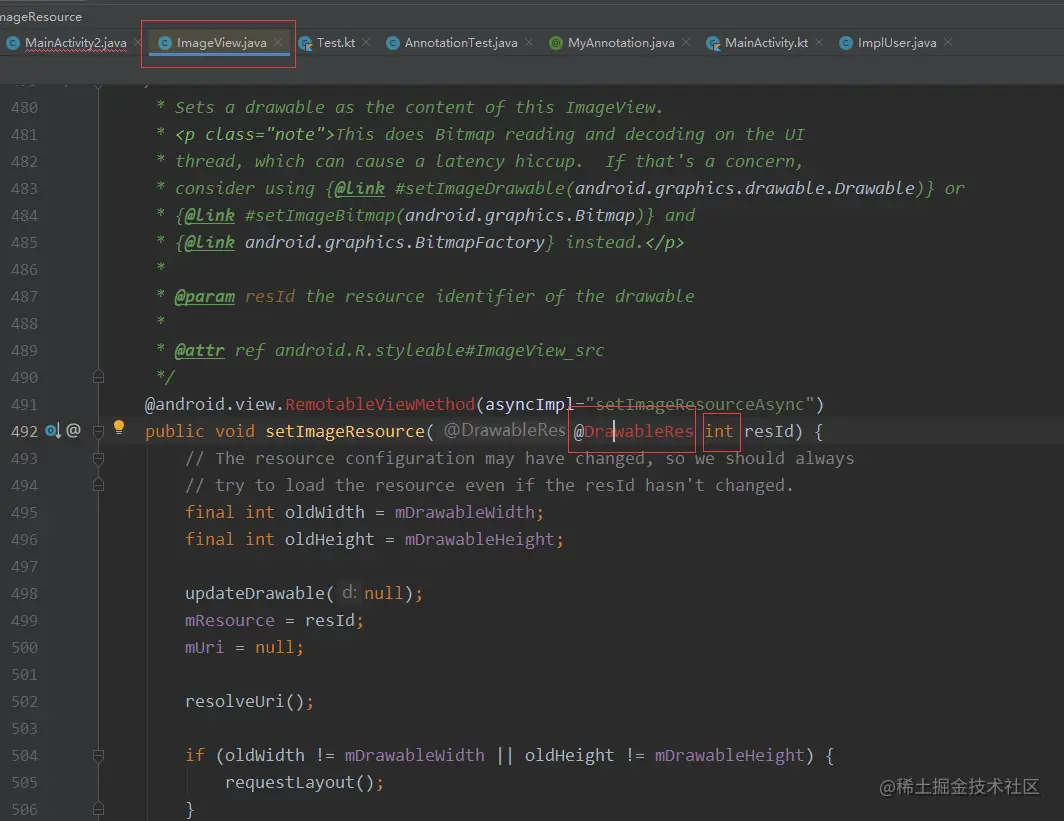Click line number 498 in the gutter
1064x821 pixels.
point(24,594)
